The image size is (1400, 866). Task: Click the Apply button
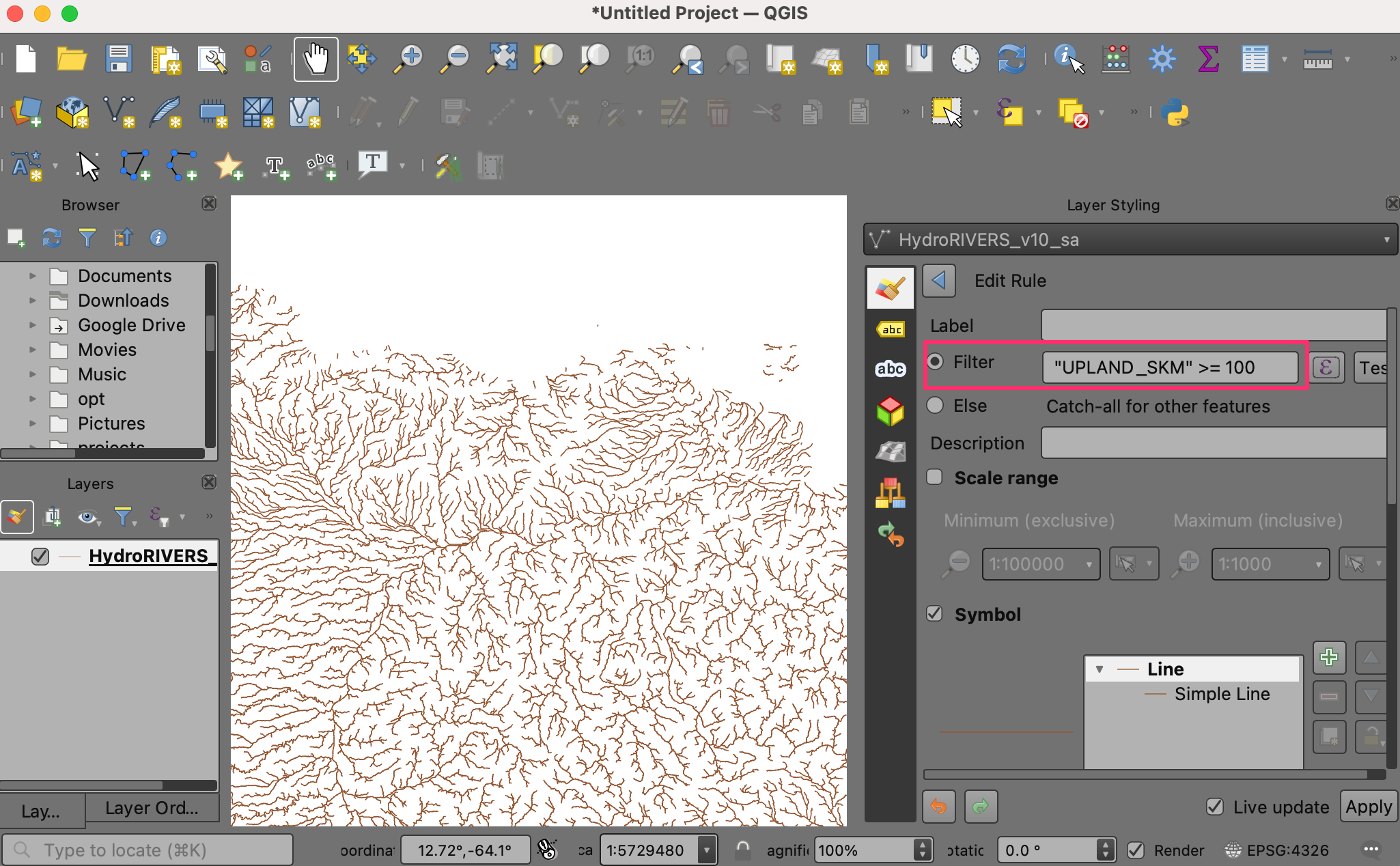click(x=1368, y=807)
